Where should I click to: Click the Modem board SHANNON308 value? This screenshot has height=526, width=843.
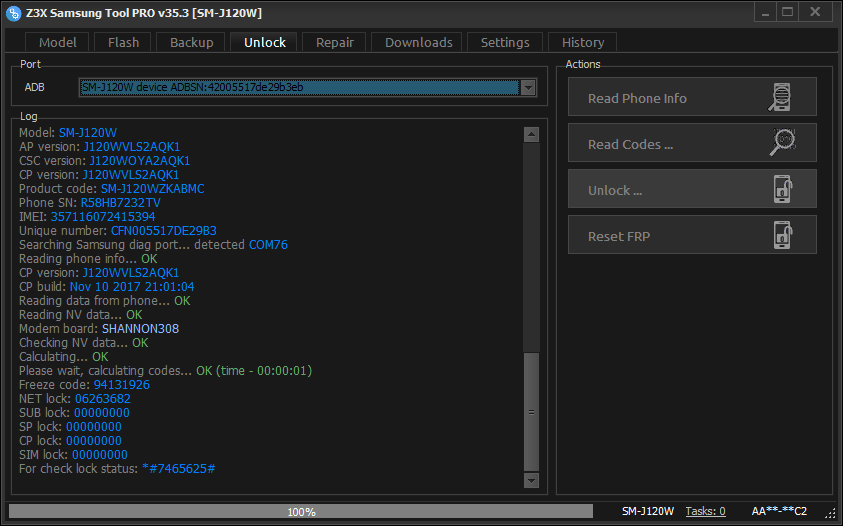tap(140, 329)
